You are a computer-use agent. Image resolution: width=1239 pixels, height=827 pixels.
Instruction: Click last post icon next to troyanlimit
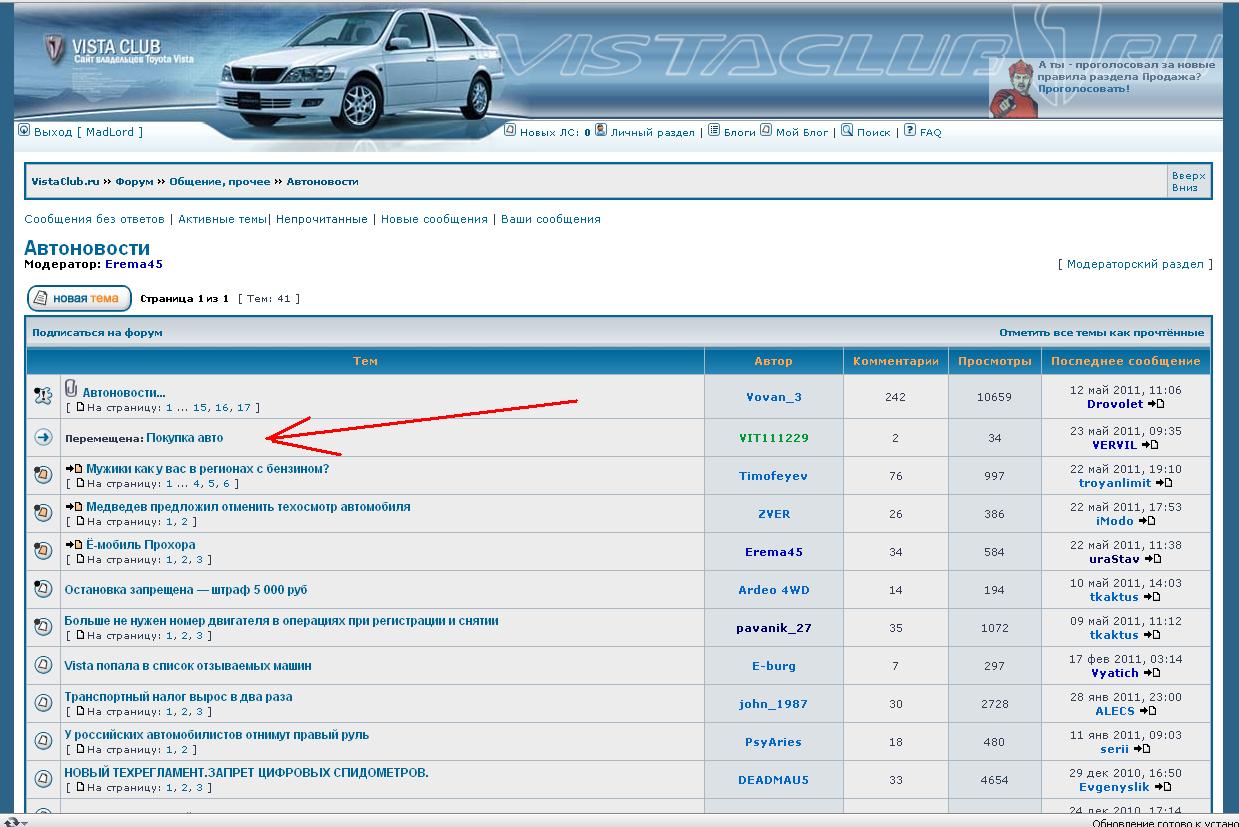click(x=1164, y=483)
